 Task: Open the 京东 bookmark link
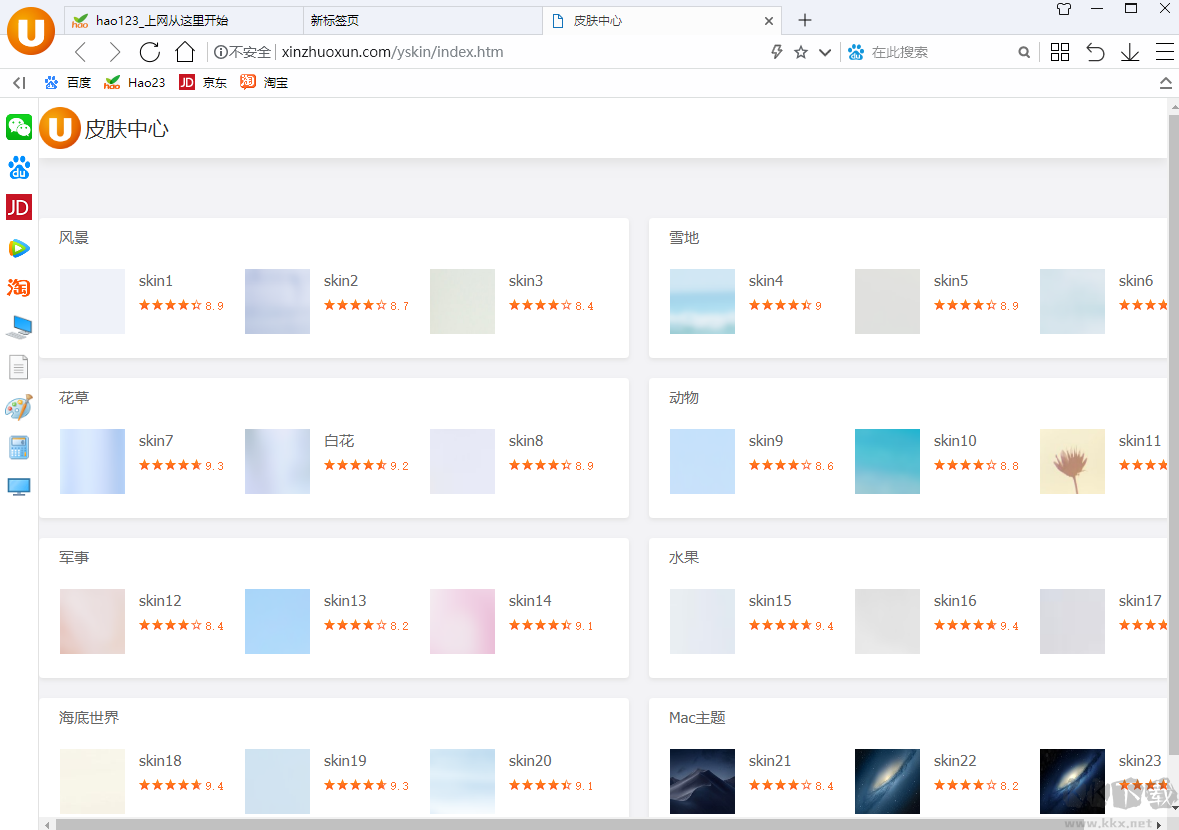click(203, 83)
